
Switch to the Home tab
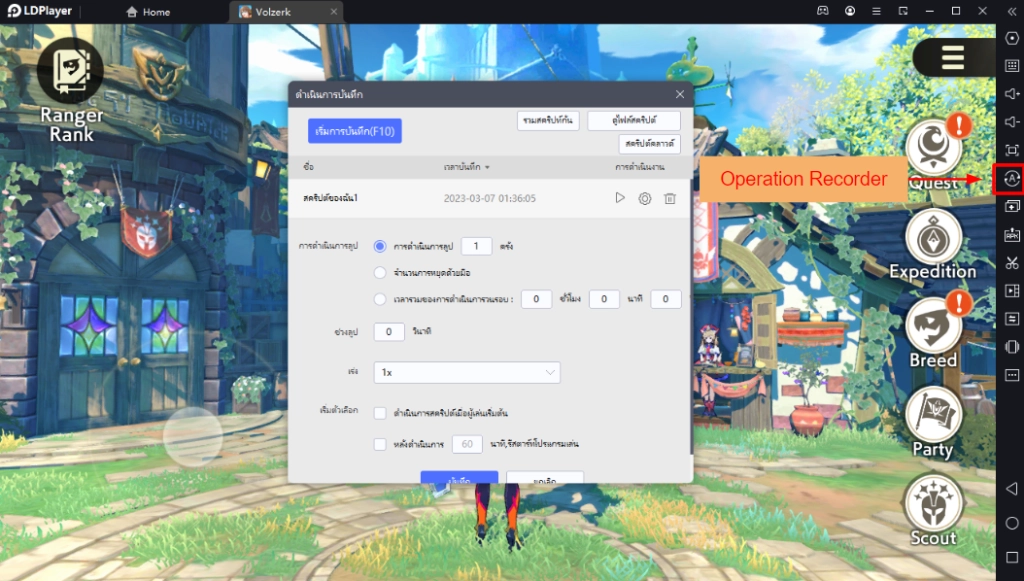coord(150,11)
